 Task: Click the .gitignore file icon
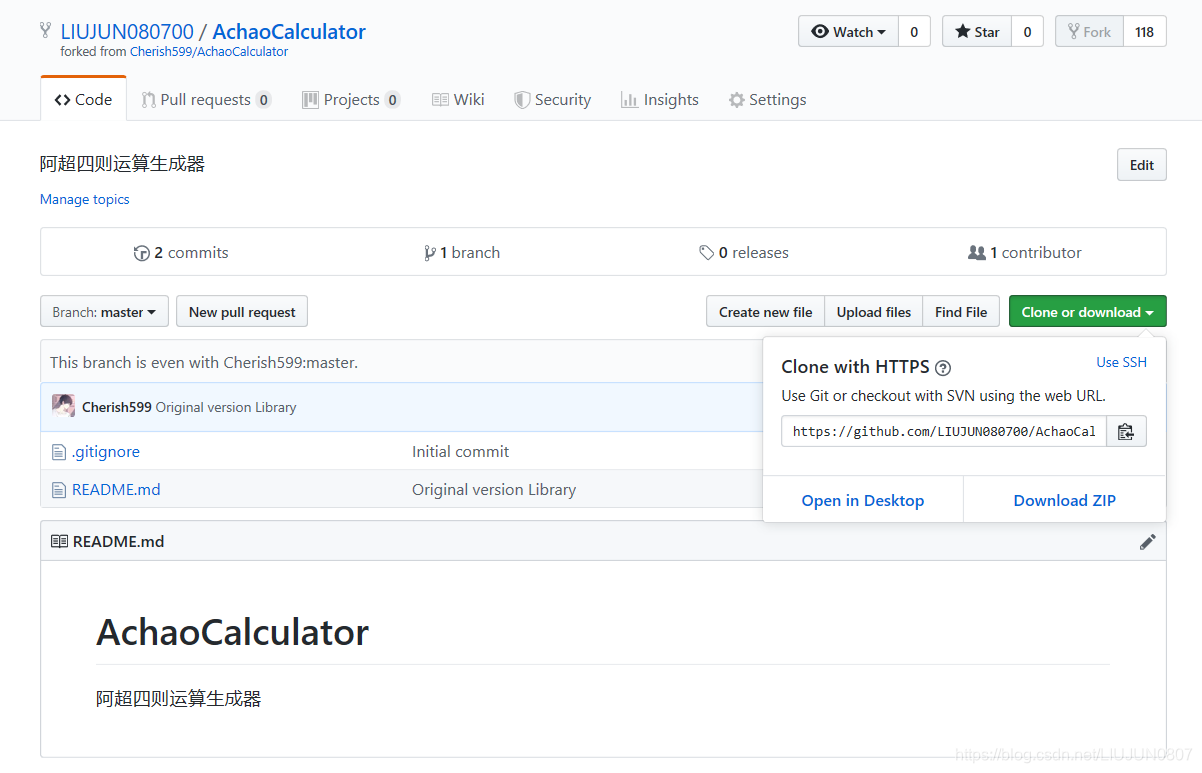point(59,452)
